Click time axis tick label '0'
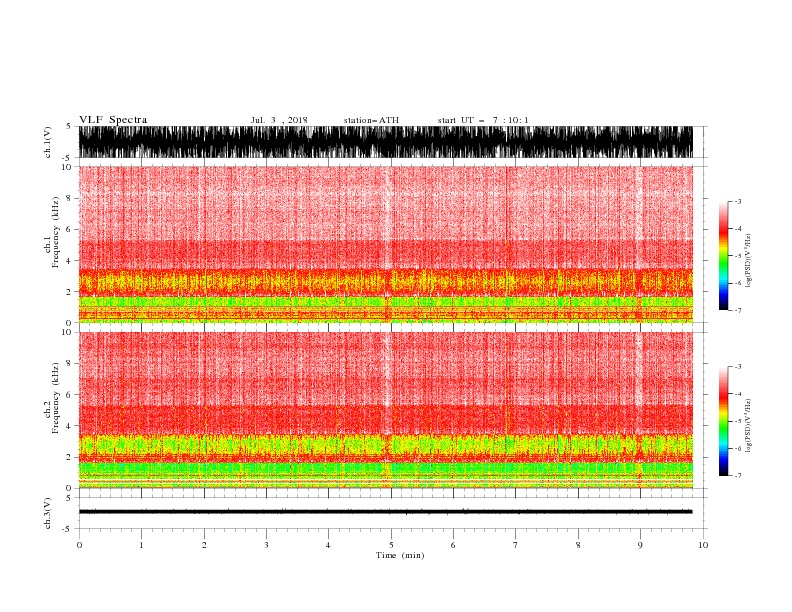792x612 pixels. click(79, 545)
